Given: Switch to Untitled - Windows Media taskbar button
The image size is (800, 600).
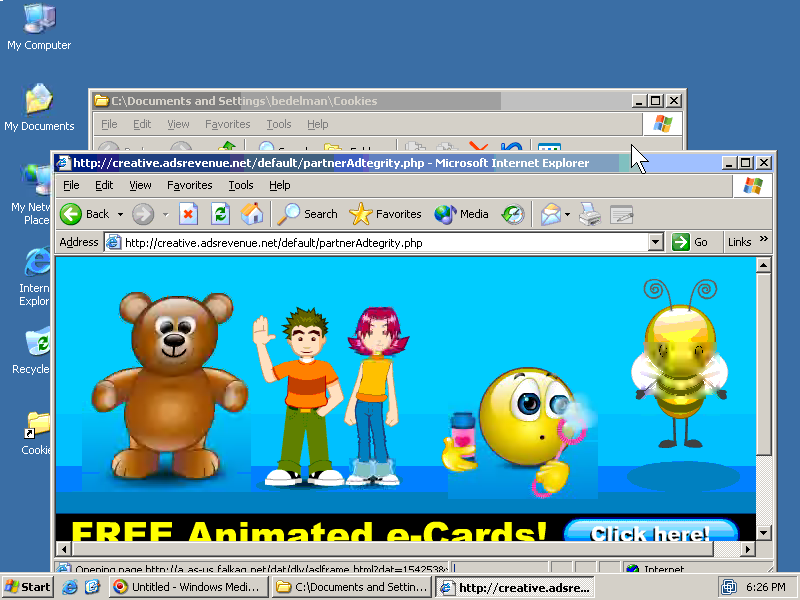Looking at the screenshot, I should click(188, 587).
